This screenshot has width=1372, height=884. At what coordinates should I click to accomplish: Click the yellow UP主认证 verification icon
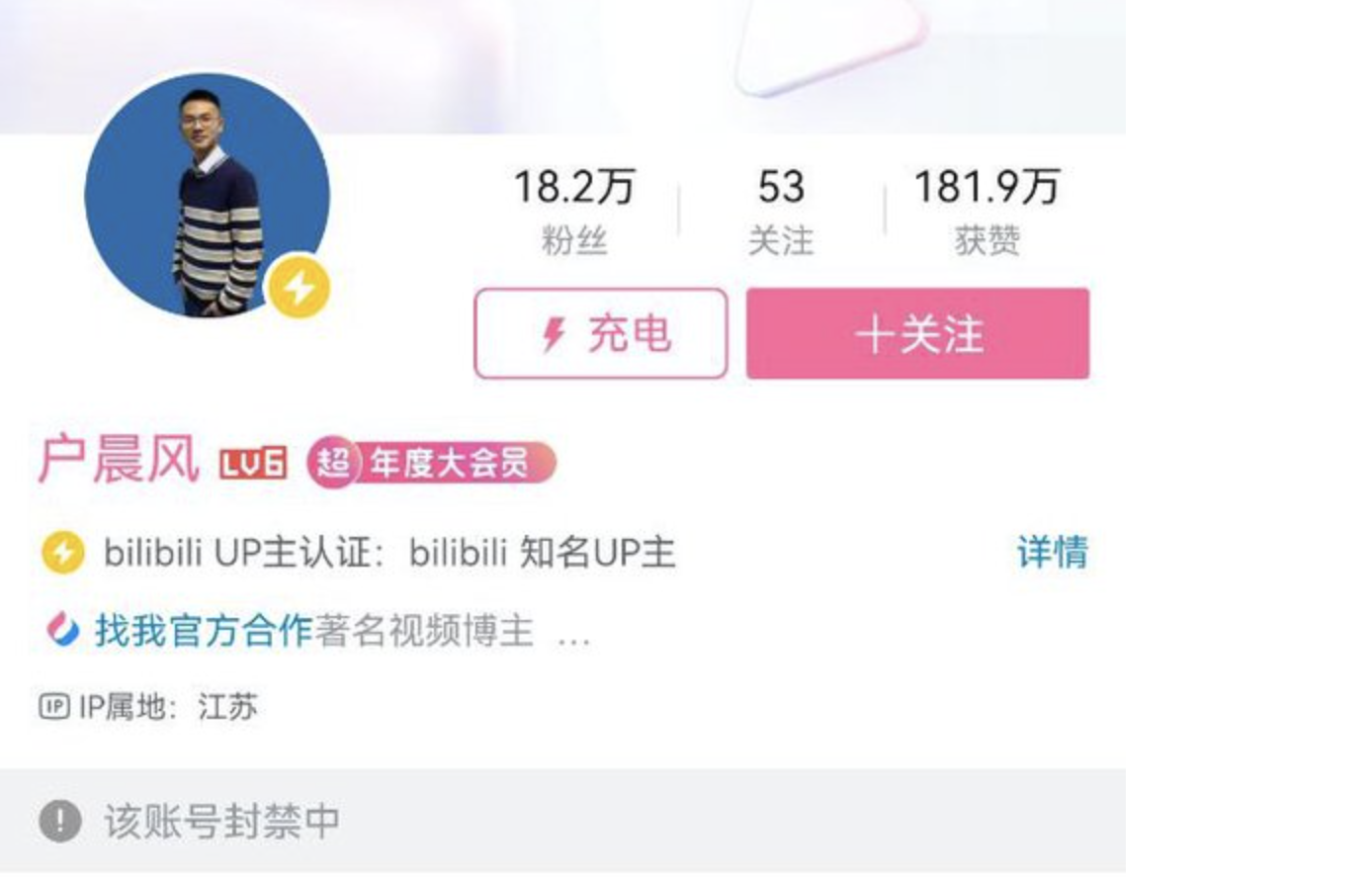pyautogui.click(x=62, y=552)
